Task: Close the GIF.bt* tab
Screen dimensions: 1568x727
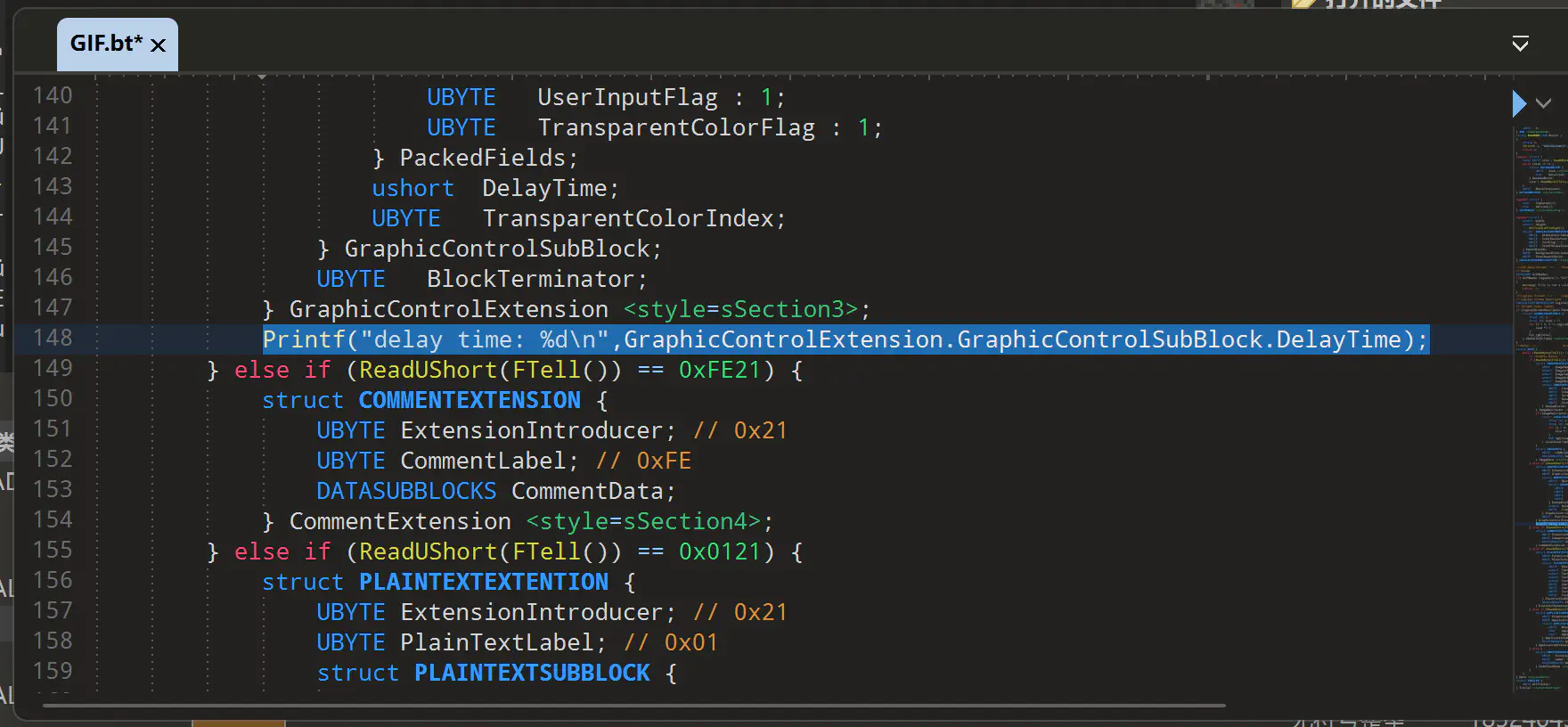Action: (x=159, y=45)
